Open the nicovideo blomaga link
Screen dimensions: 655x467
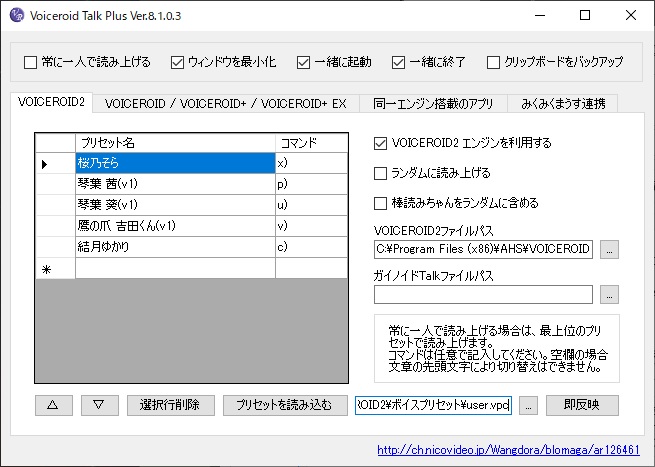click(x=508, y=450)
